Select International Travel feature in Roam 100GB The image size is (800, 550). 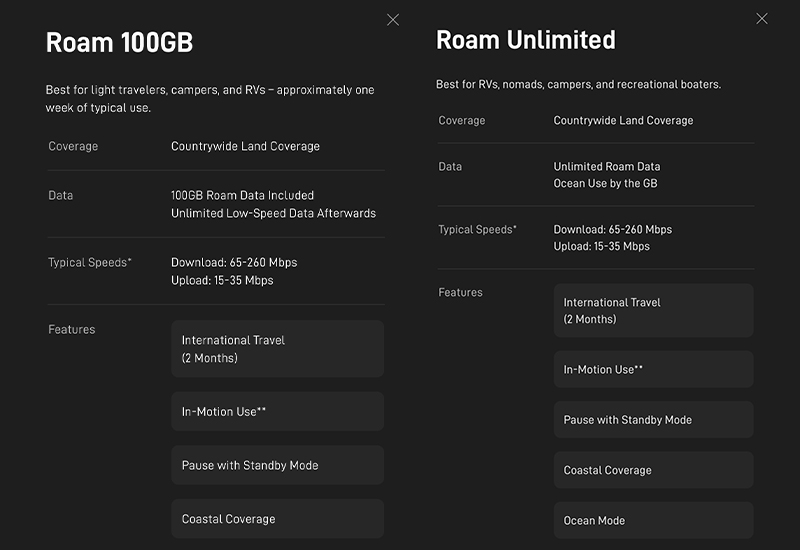pos(277,349)
